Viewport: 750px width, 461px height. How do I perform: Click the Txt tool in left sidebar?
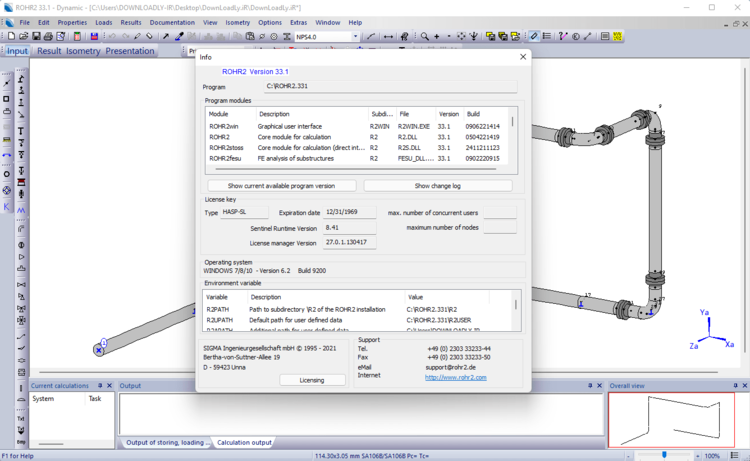tap(20, 419)
